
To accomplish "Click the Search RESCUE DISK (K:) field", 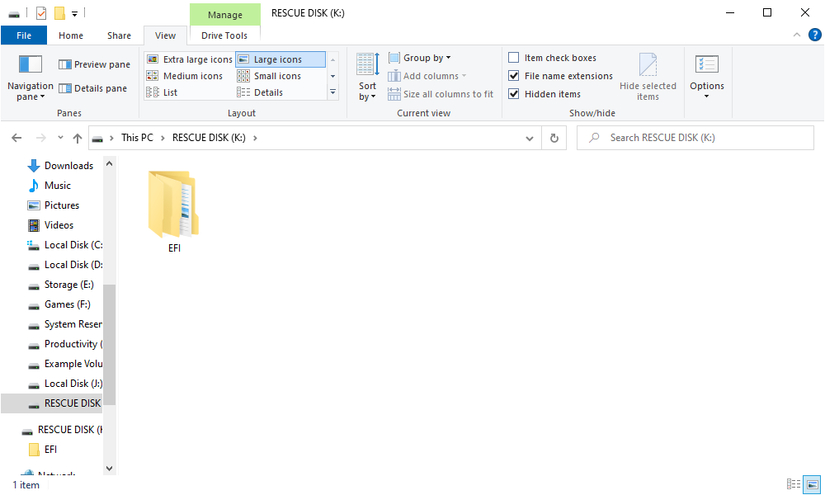I will [695, 138].
